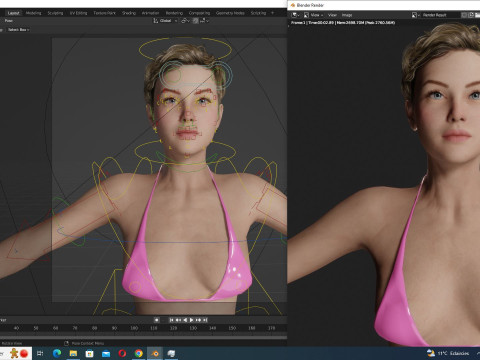Play the animation forward

[191, 320]
